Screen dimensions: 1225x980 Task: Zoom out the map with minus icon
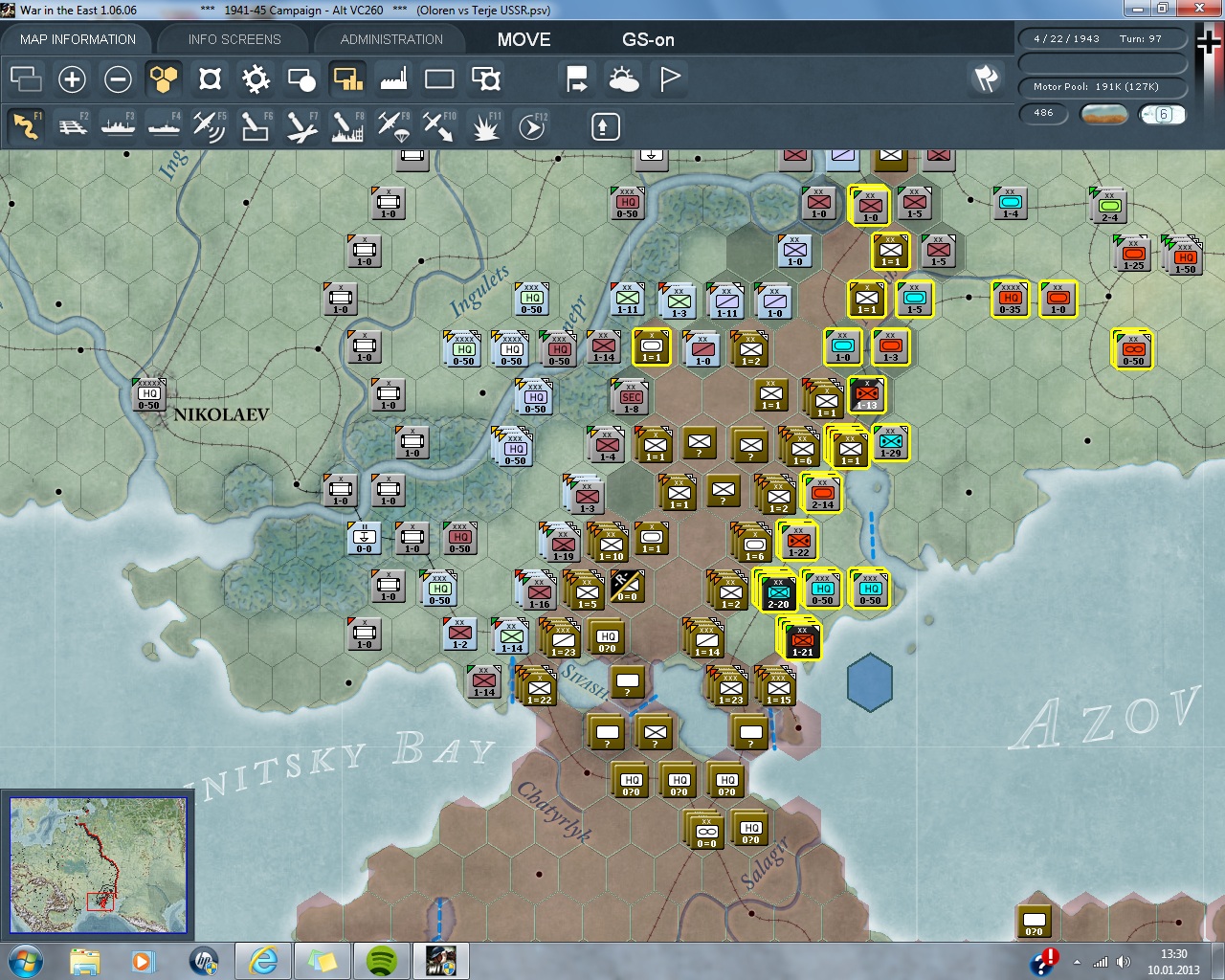click(118, 79)
